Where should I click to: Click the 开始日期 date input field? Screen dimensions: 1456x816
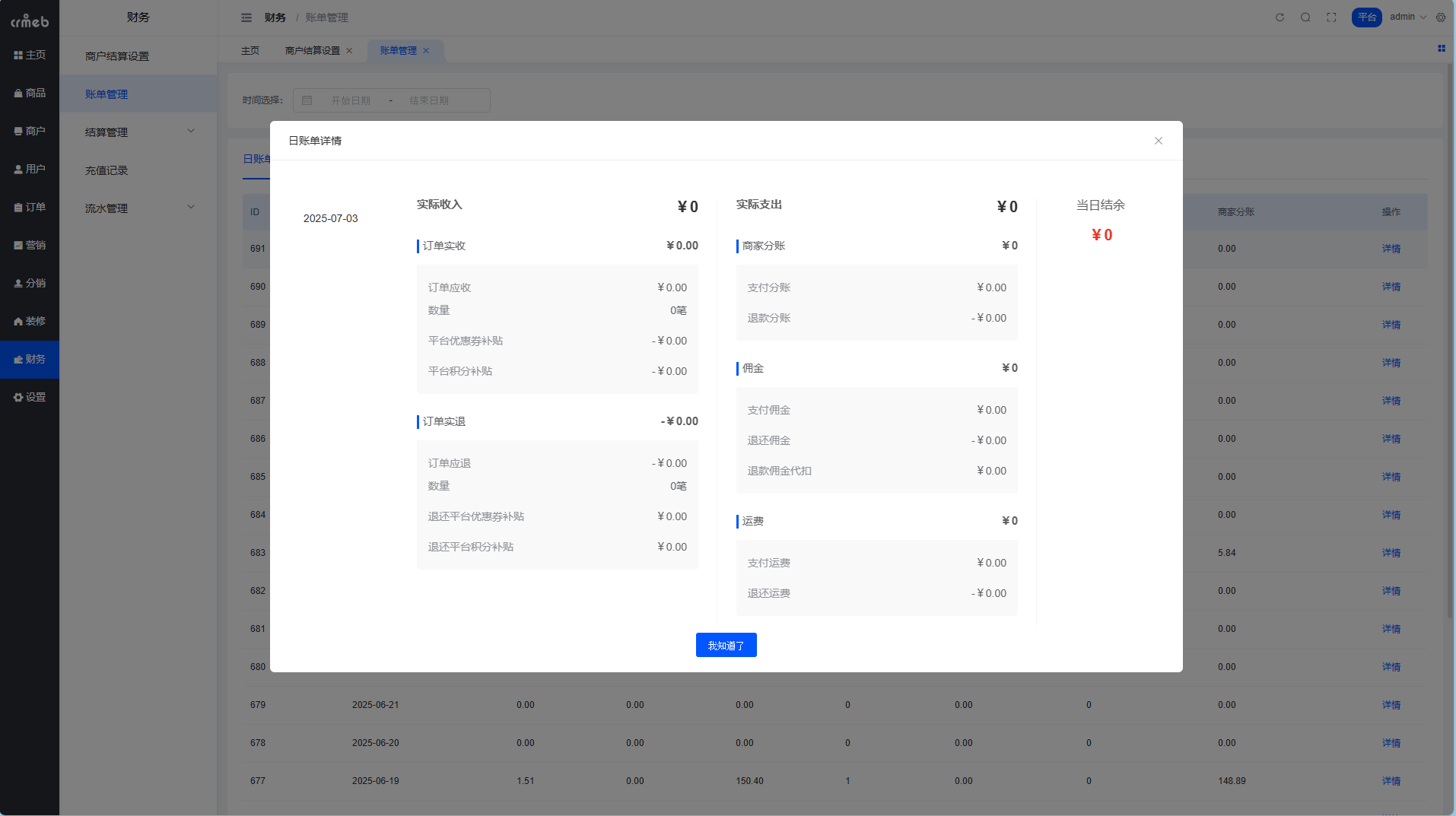[350, 100]
